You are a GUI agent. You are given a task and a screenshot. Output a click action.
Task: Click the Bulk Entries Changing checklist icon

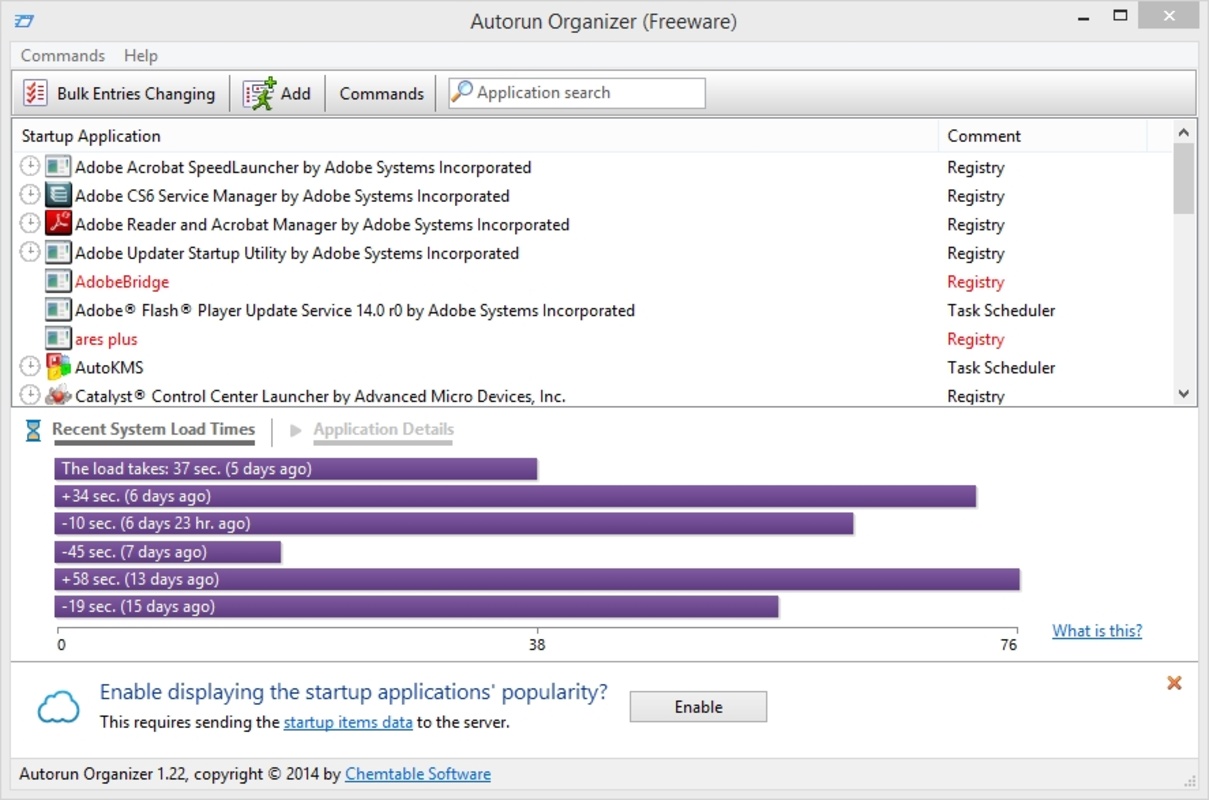pyautogui.click(x=36, y=93)
